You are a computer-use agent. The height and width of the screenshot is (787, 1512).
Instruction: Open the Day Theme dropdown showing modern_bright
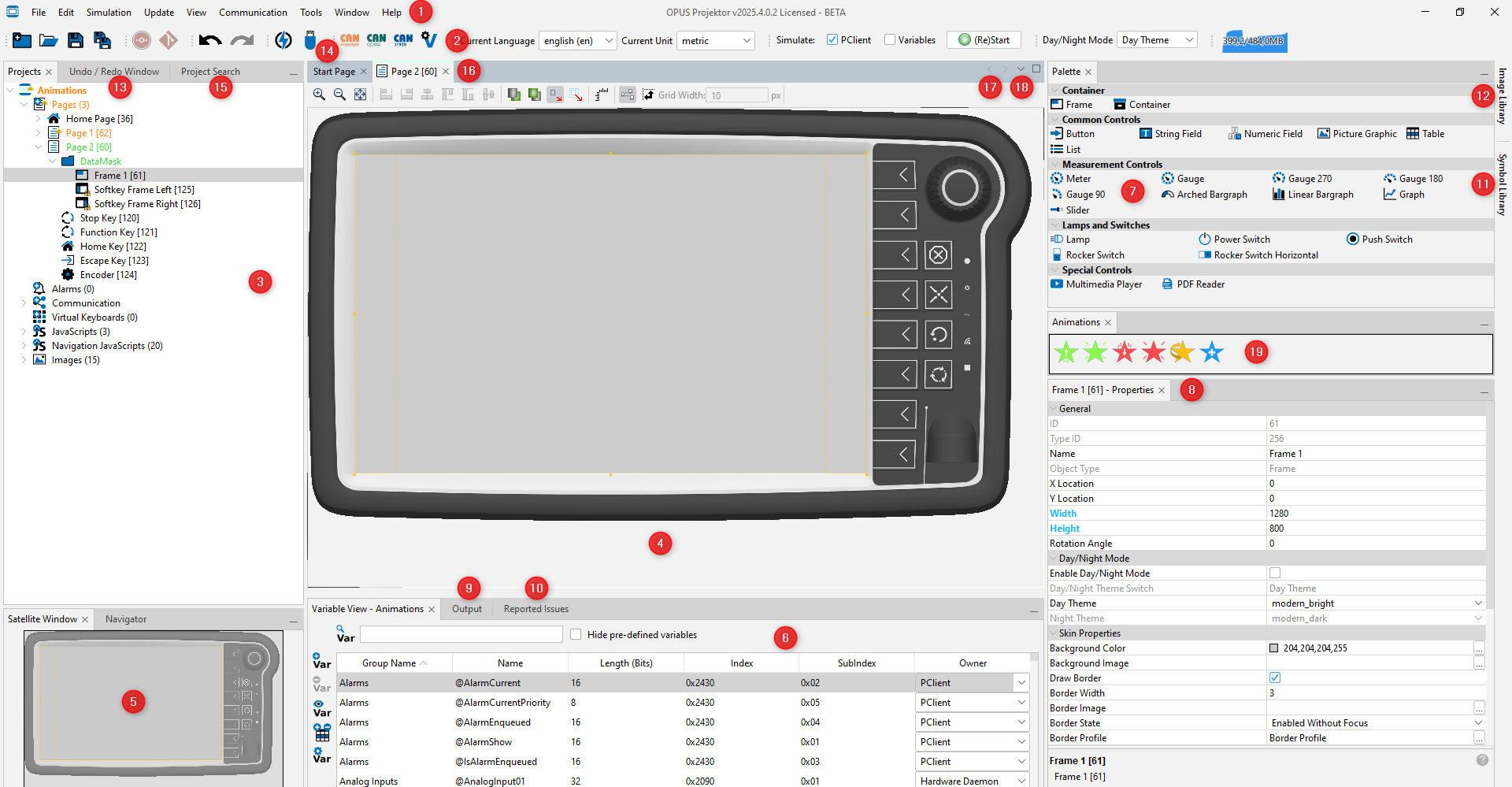coord(1478,603)
